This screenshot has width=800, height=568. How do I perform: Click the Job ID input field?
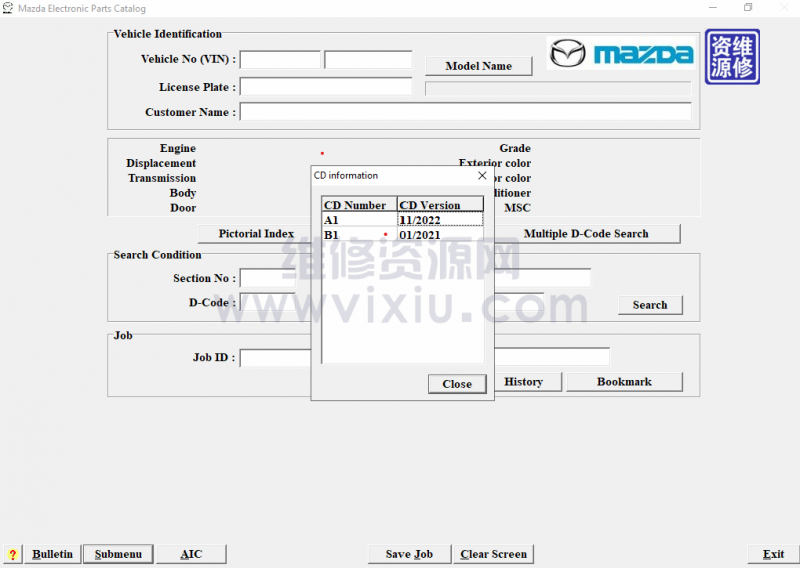(x=276, y=357)
